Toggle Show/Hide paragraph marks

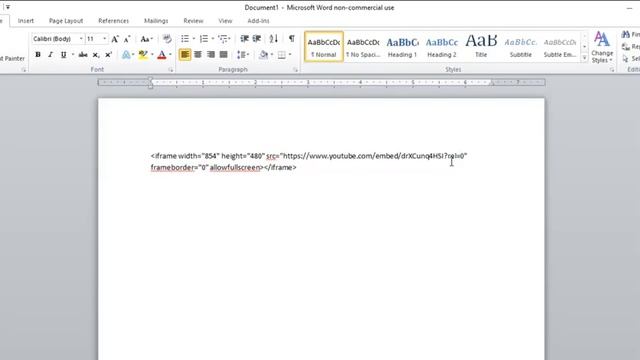291,39
